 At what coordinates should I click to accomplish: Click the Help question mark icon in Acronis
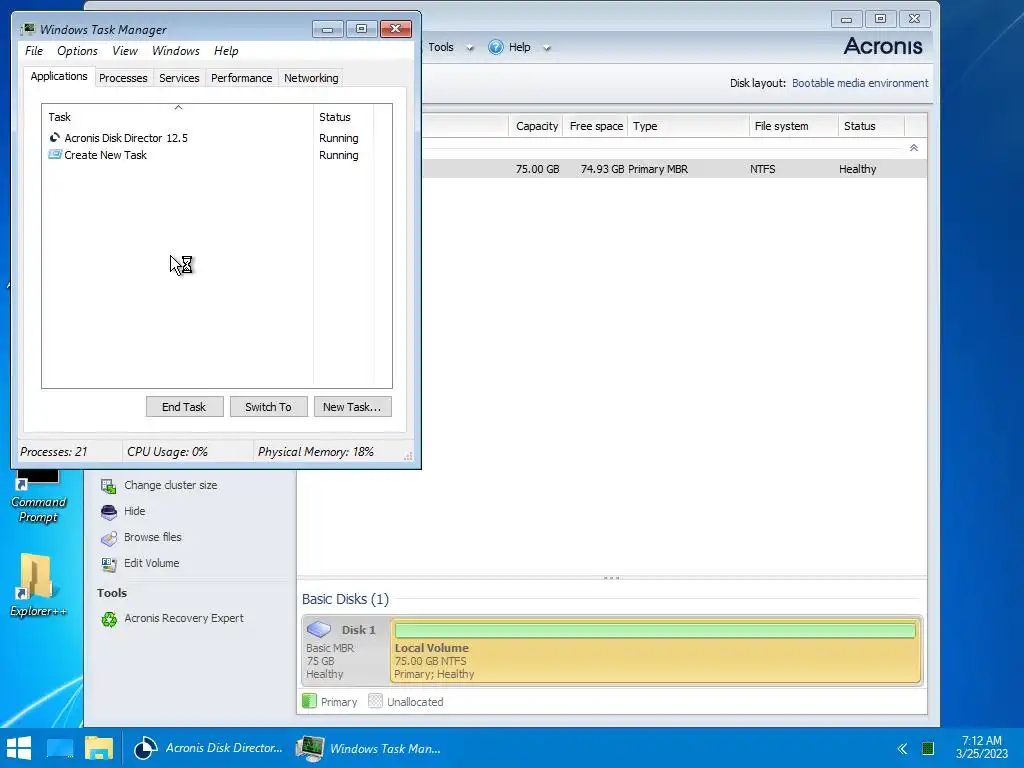click(496, 47)
